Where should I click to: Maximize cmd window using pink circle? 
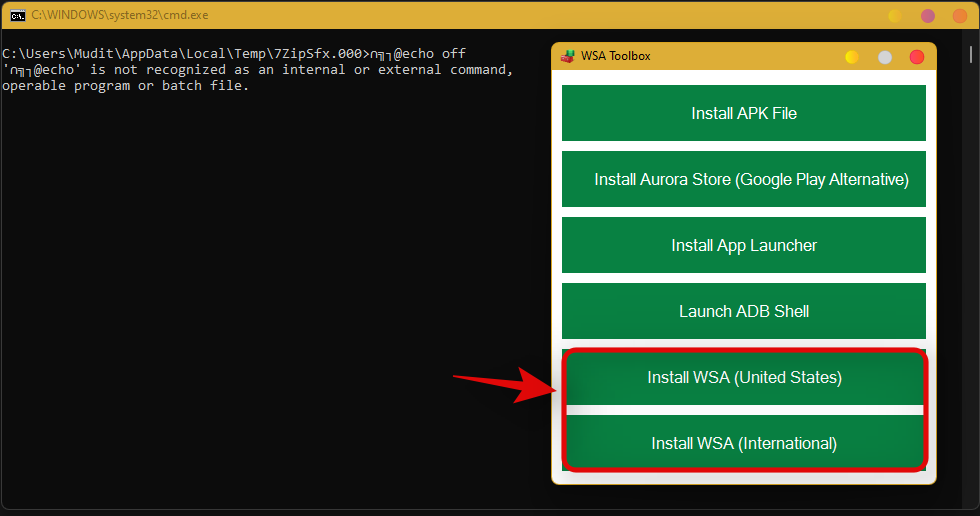click(x=927, y=16)
